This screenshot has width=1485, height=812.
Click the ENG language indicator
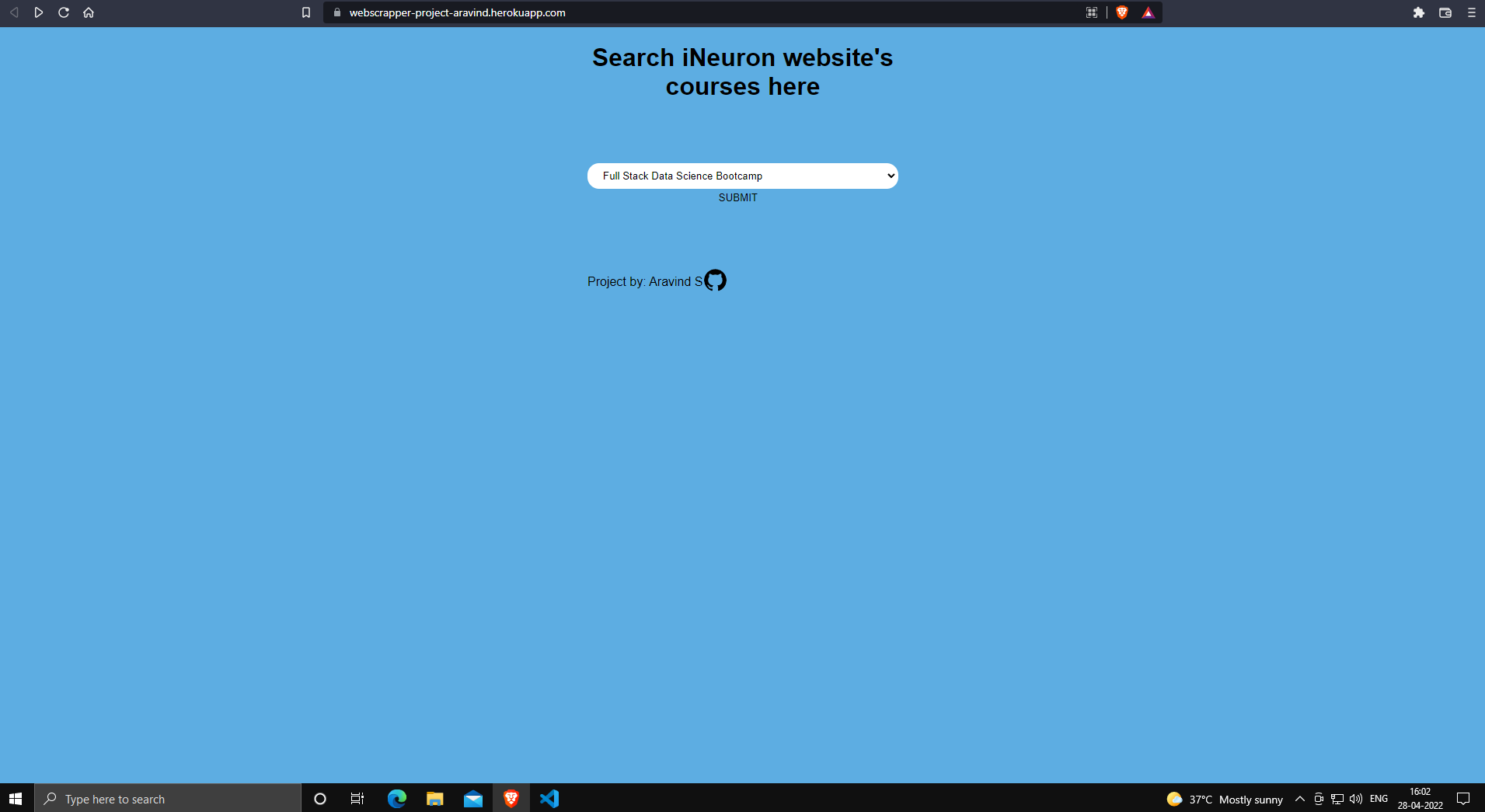click(1379, 799)
